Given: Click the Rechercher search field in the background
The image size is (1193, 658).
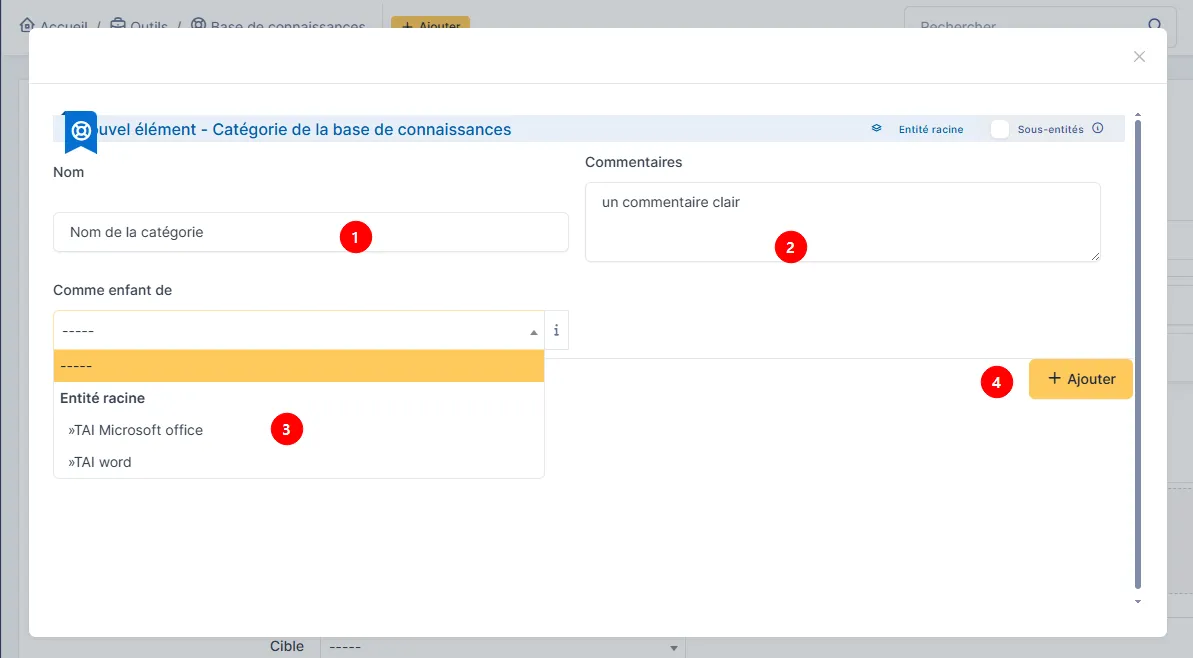Looking at the screenshot, I should [x=1027, y=21].
